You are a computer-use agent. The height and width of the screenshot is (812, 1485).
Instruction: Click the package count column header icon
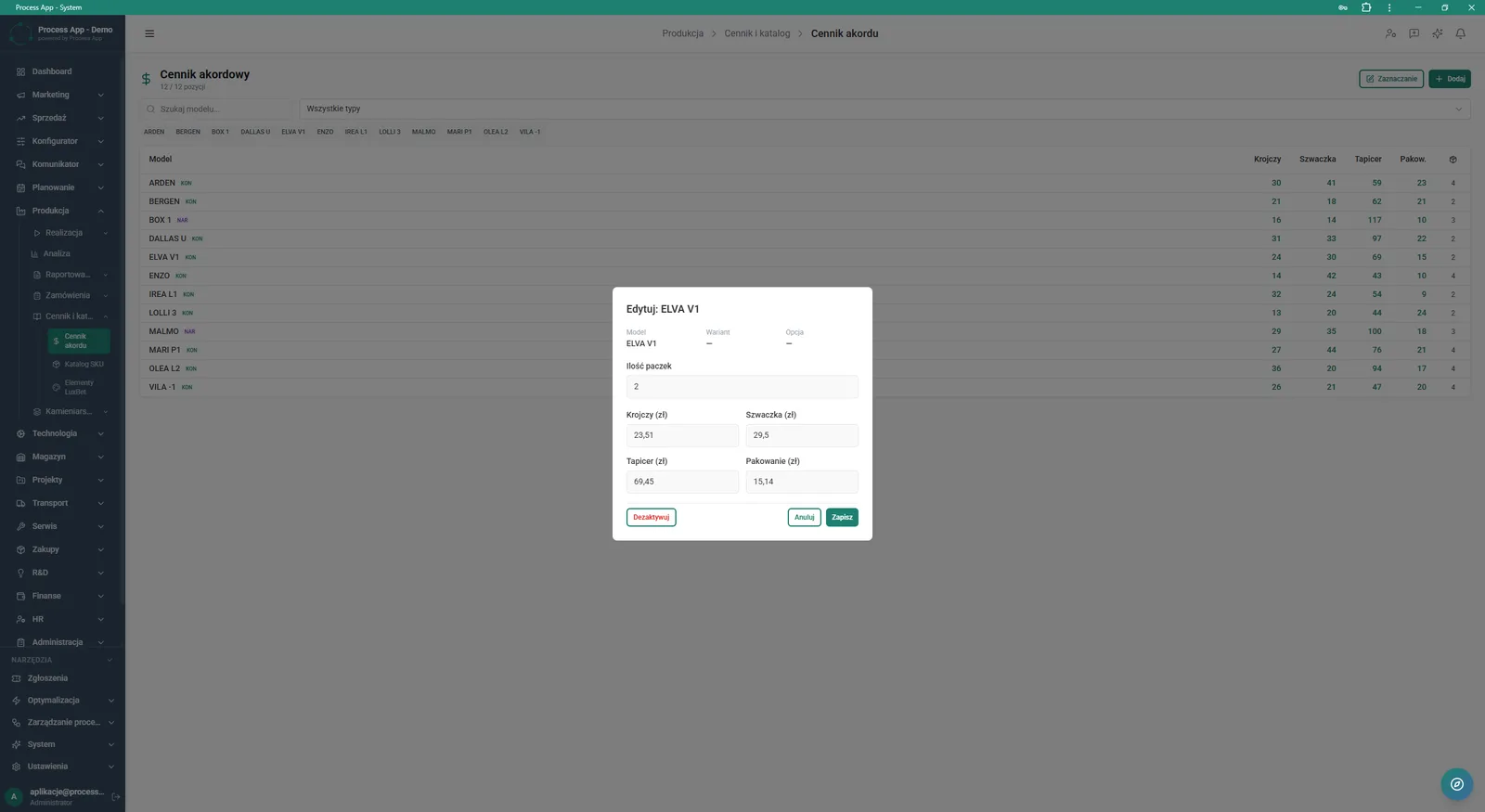tap(1453, 160)
